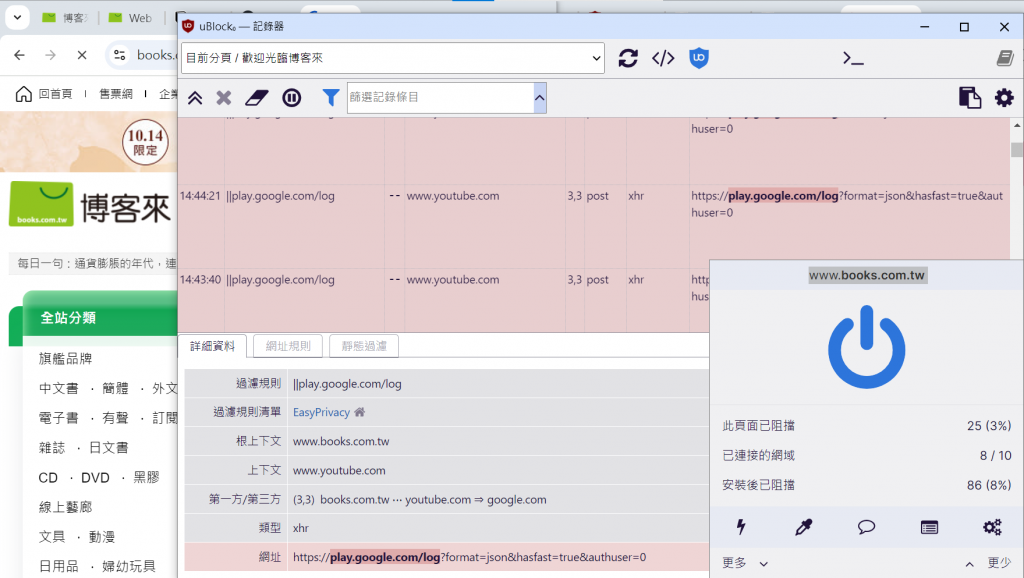The width and height of the screenshot is (1024, 578).
Task: Open uBlock dashboard gears icon
Action: [992, 527]
